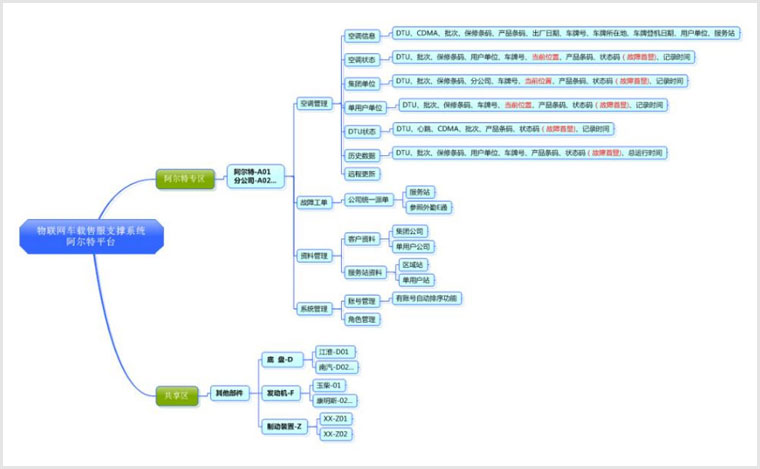Select the 空调状态 node
This screenshot has height=469, width=760.
(x=362, y=60)
